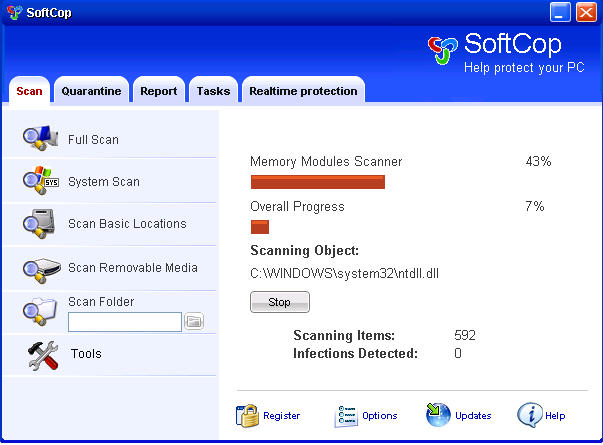The width and height of the screenshot is (603, 445).
Task: Open the Help link
Action: pyautogui.click(x=555, y=416)
